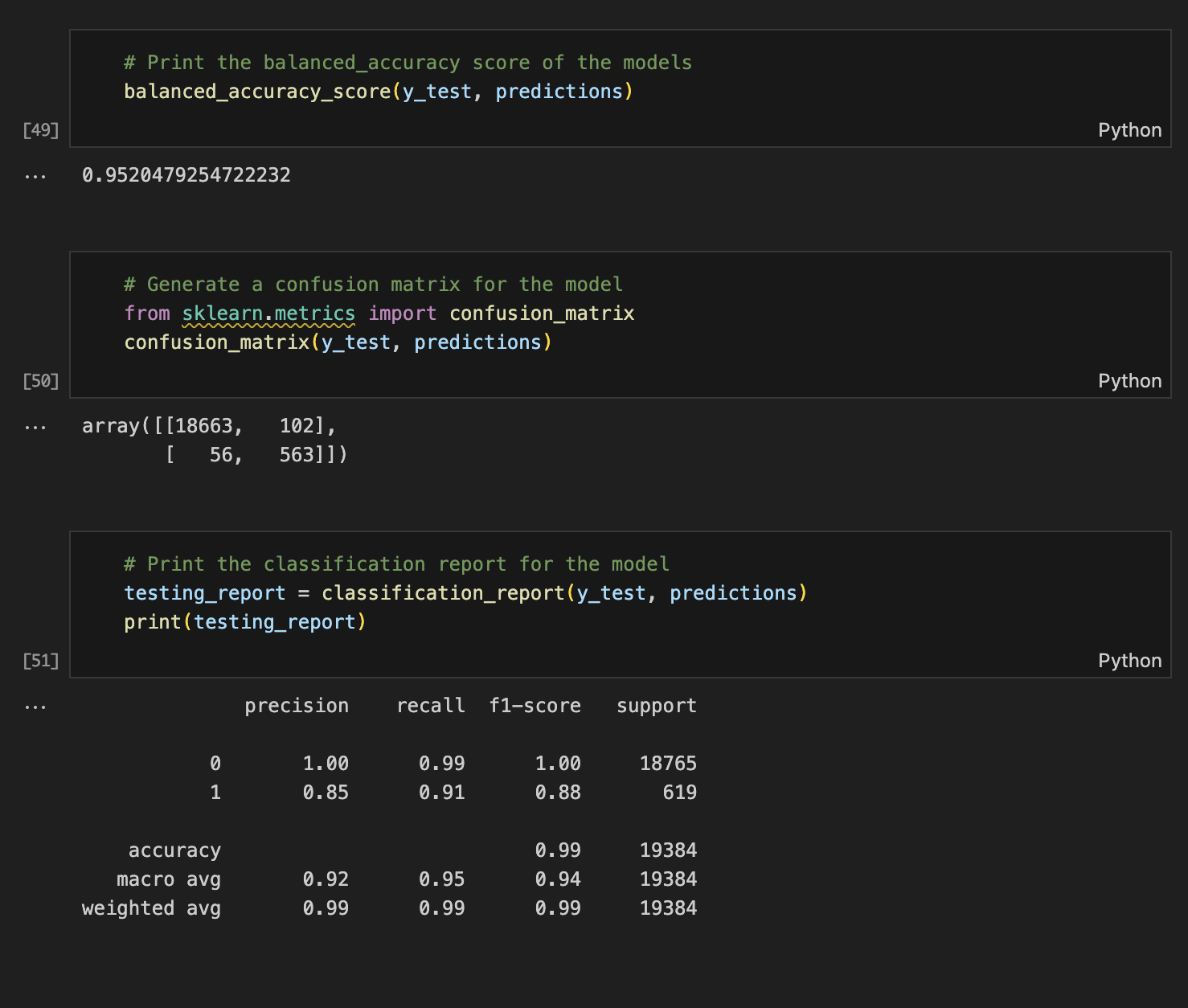
Task: Click 'recall' column header in report
Action: (431, 706)
